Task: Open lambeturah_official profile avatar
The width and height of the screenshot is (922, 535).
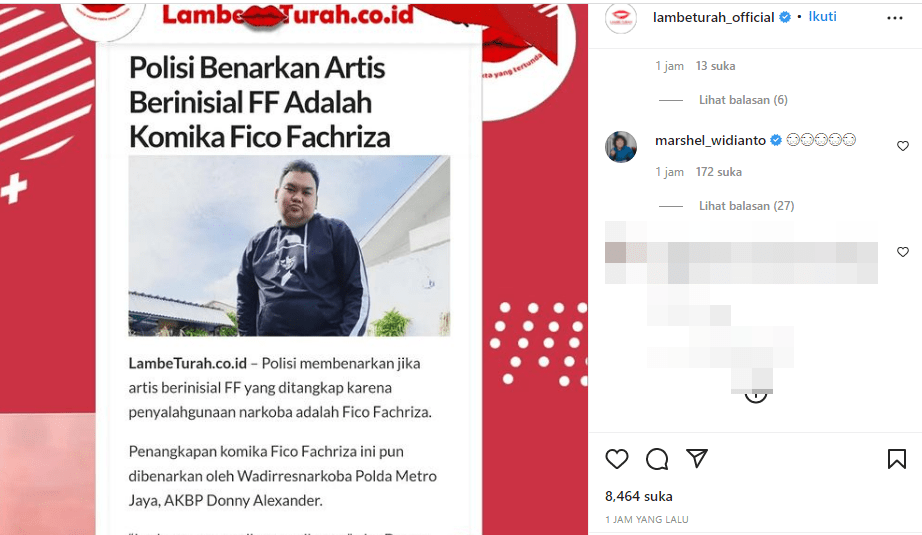Action: [620, 18]
